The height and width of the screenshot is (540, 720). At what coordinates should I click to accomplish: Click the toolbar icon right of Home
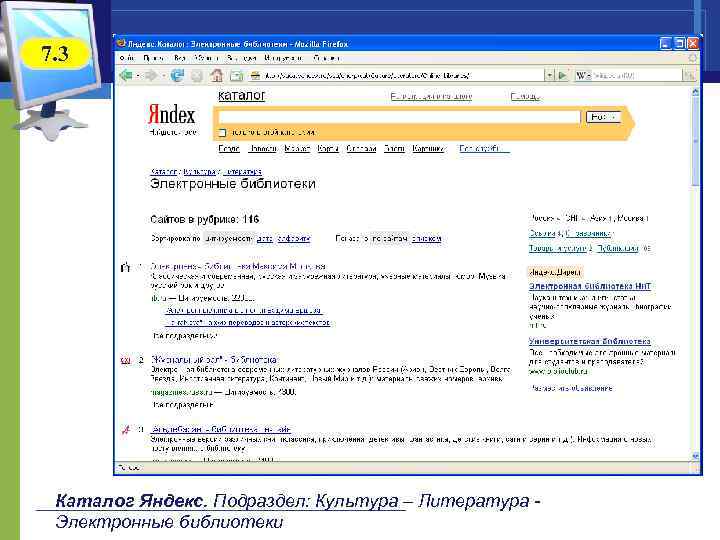point(236,76)
